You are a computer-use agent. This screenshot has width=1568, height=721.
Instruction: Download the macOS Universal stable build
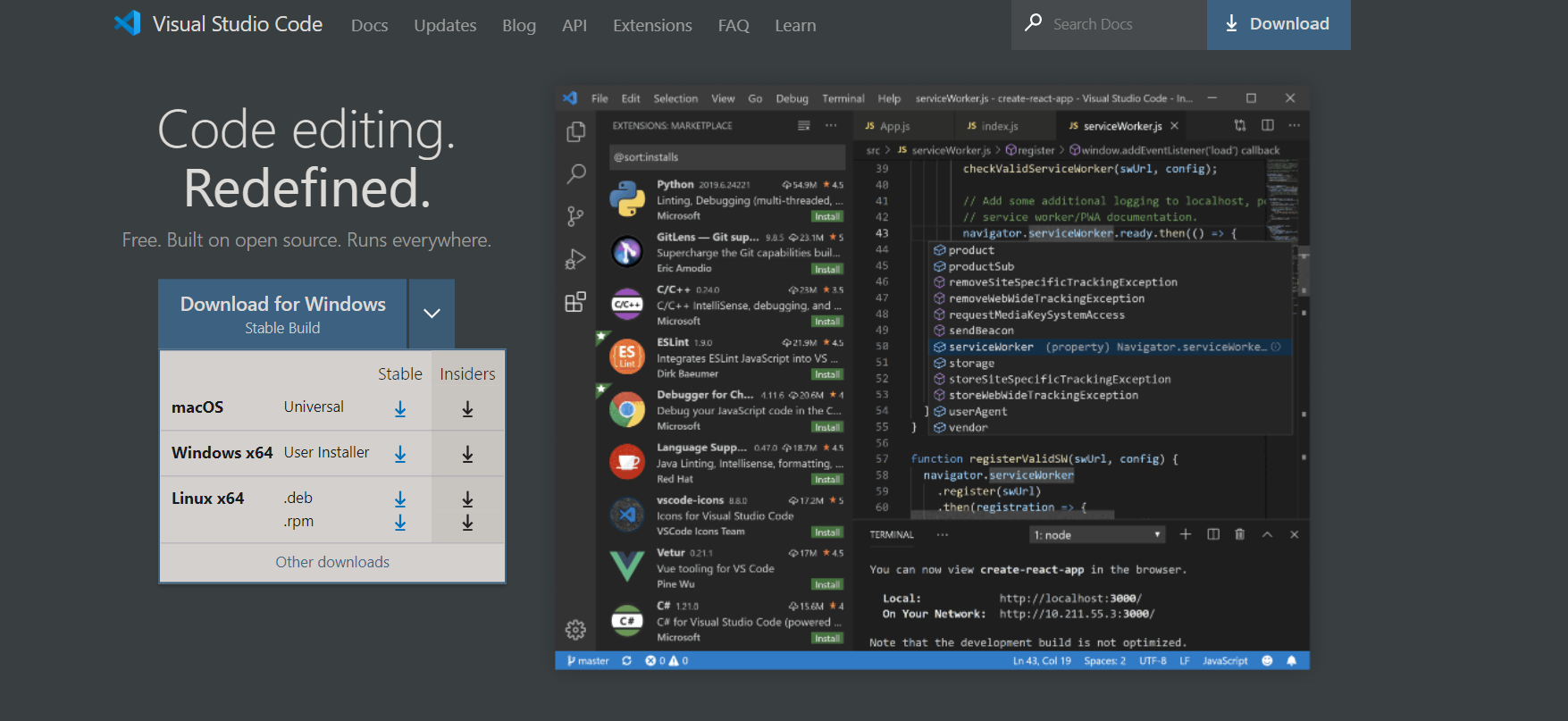(400, 408)
